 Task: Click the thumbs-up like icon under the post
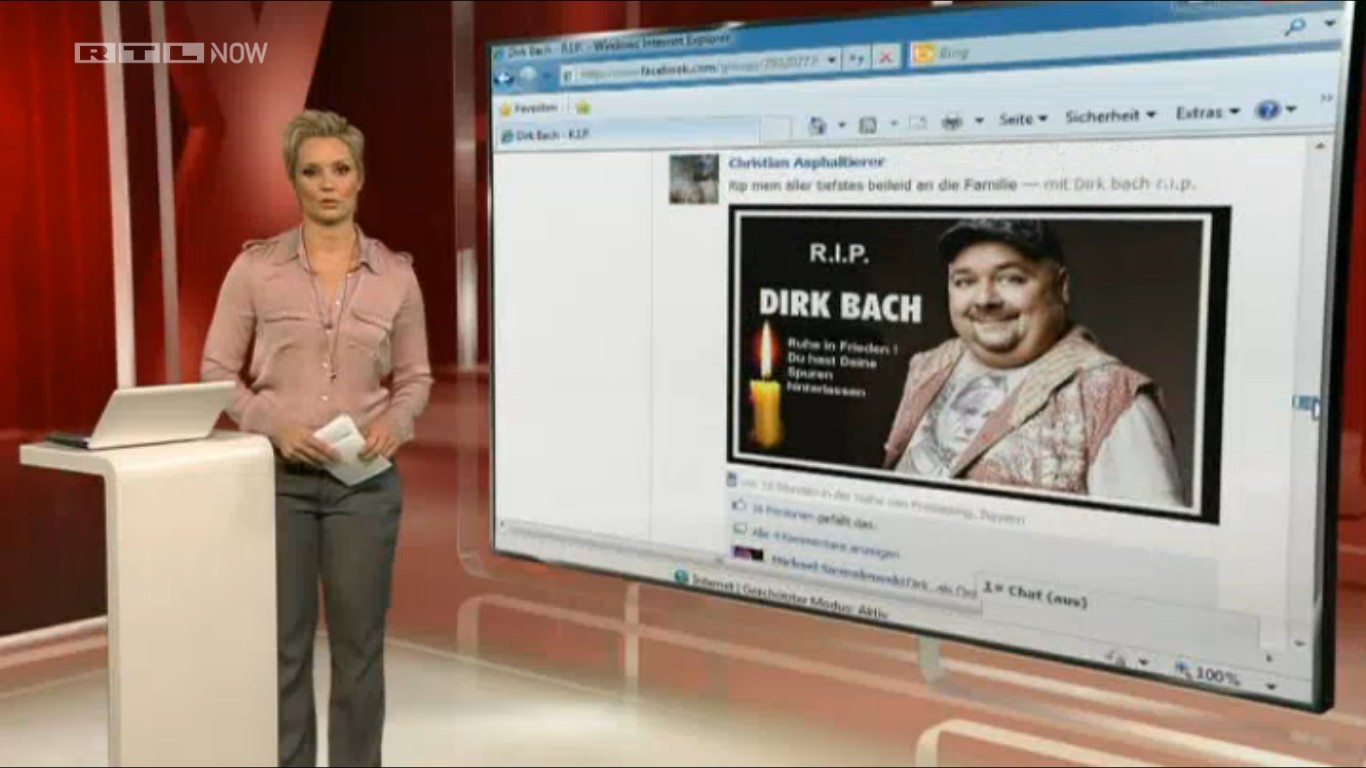(x=739, y=505)
